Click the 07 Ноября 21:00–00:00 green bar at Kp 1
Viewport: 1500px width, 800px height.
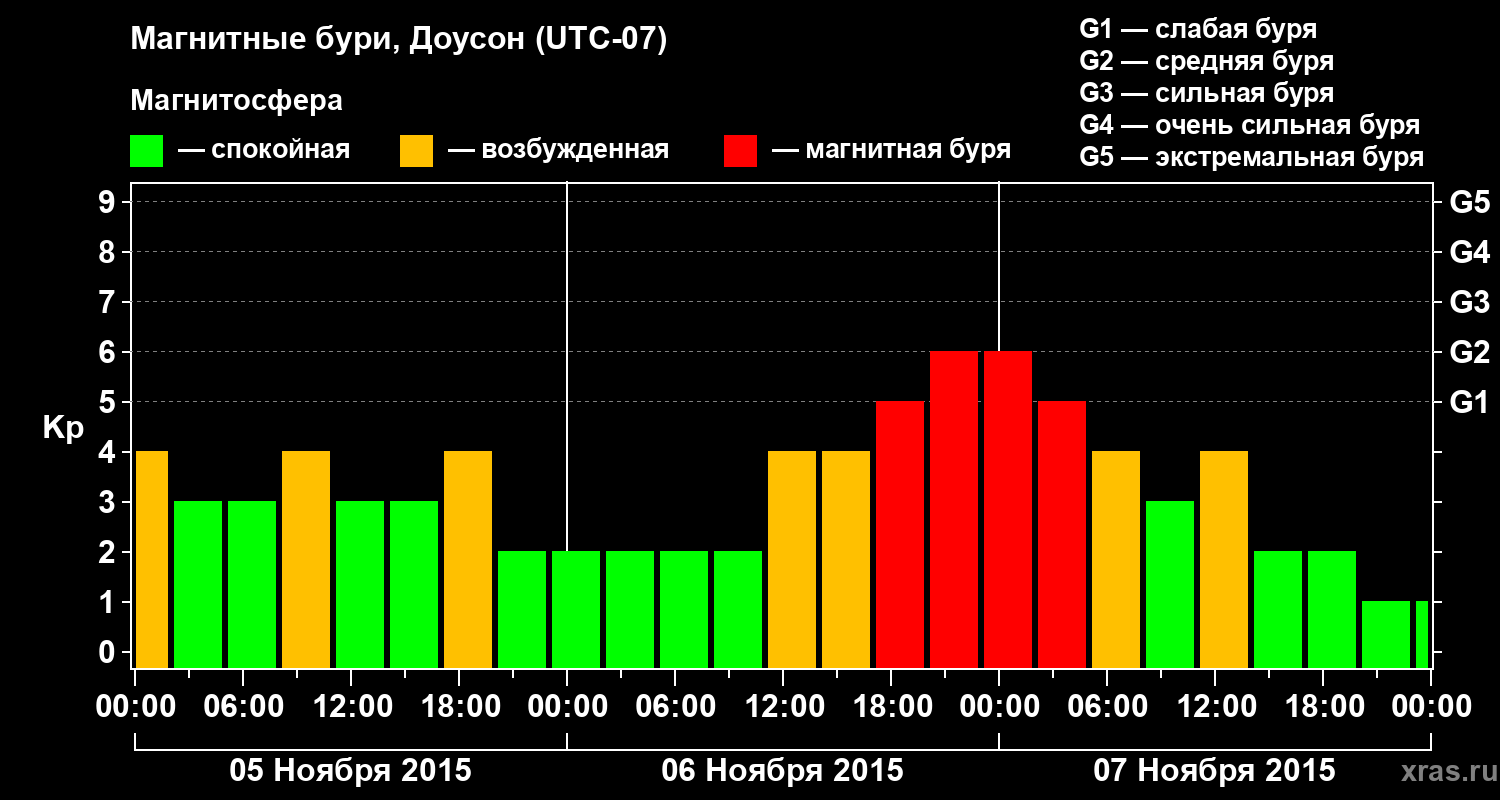click(1386, 634)
